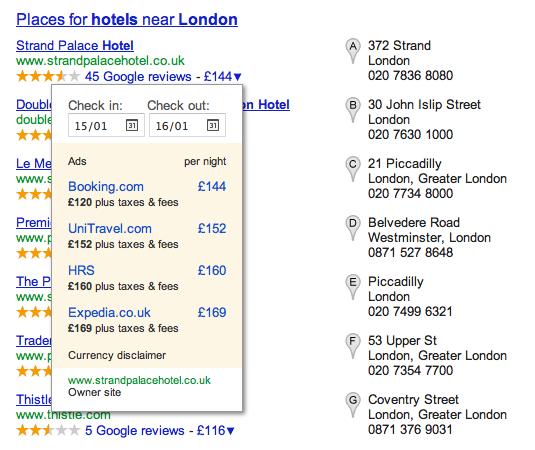This screenshot has height=450, width=535.
Task: Open Places for hotels near London heading
Action: [x=127, y=20]
